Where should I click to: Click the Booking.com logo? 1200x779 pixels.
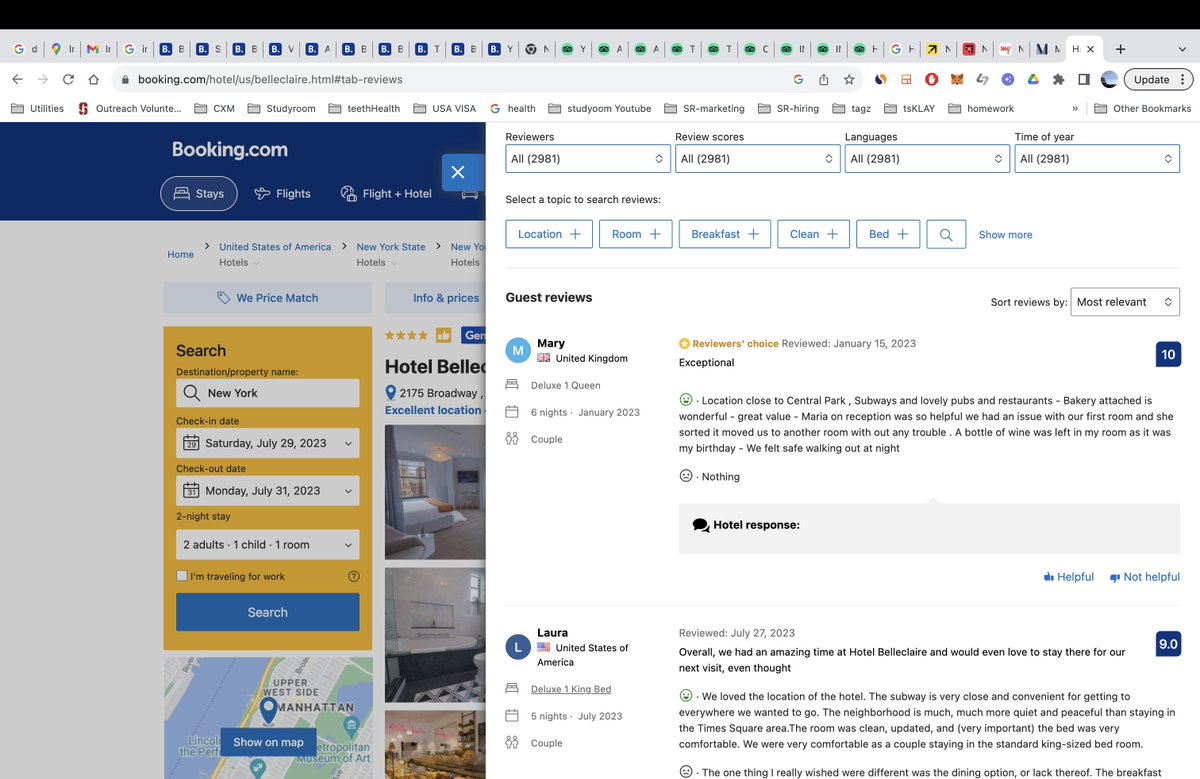[230, 150]
